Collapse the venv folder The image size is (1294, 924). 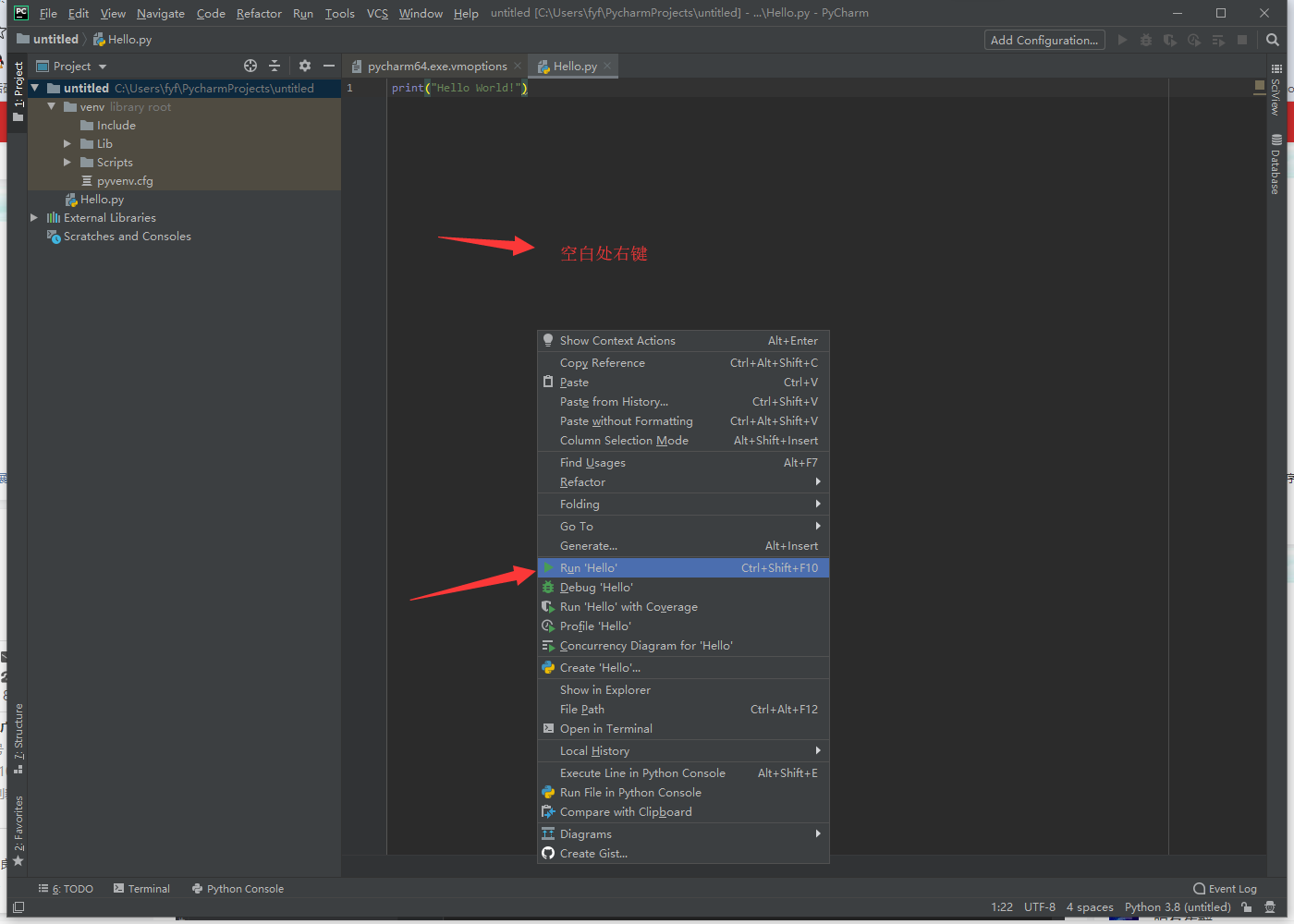(52, 106)
